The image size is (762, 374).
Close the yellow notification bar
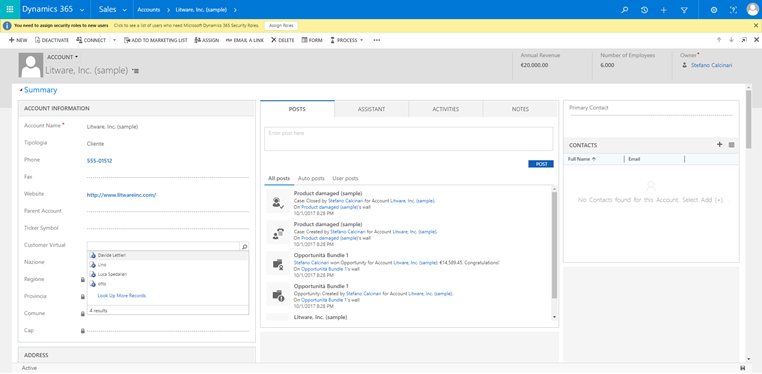pyautogui.click(x=756, y=26)
